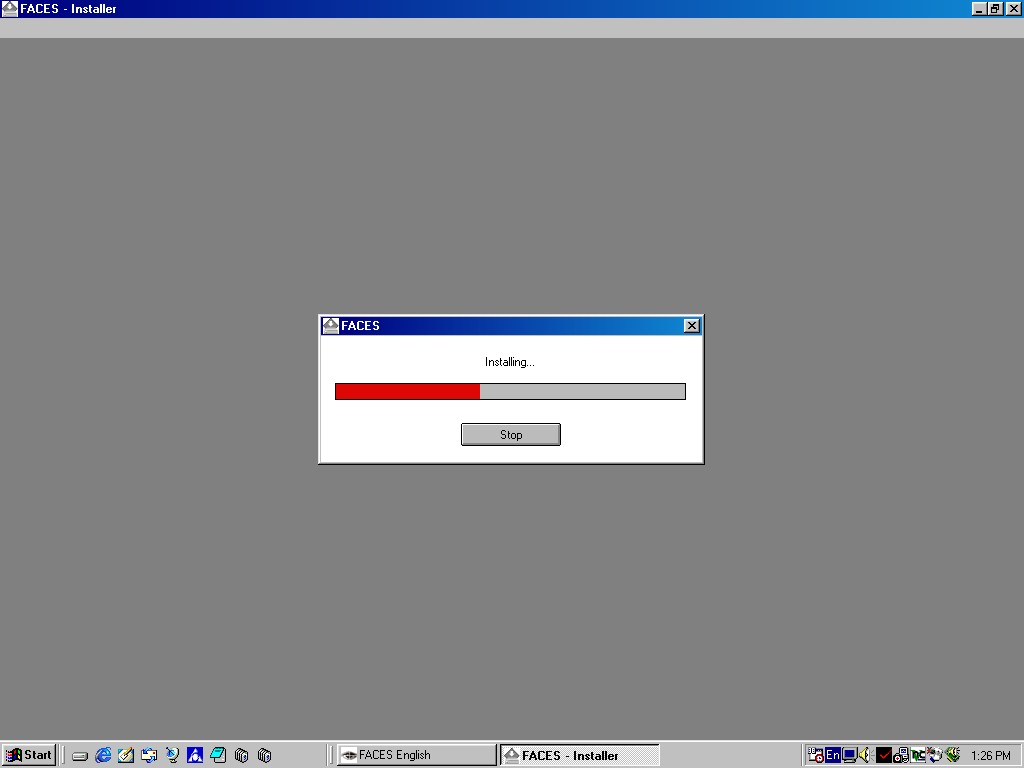Click the FACES icon in the dialog title bar
The image size is (1024, 768).
click(x=330, y=325)
